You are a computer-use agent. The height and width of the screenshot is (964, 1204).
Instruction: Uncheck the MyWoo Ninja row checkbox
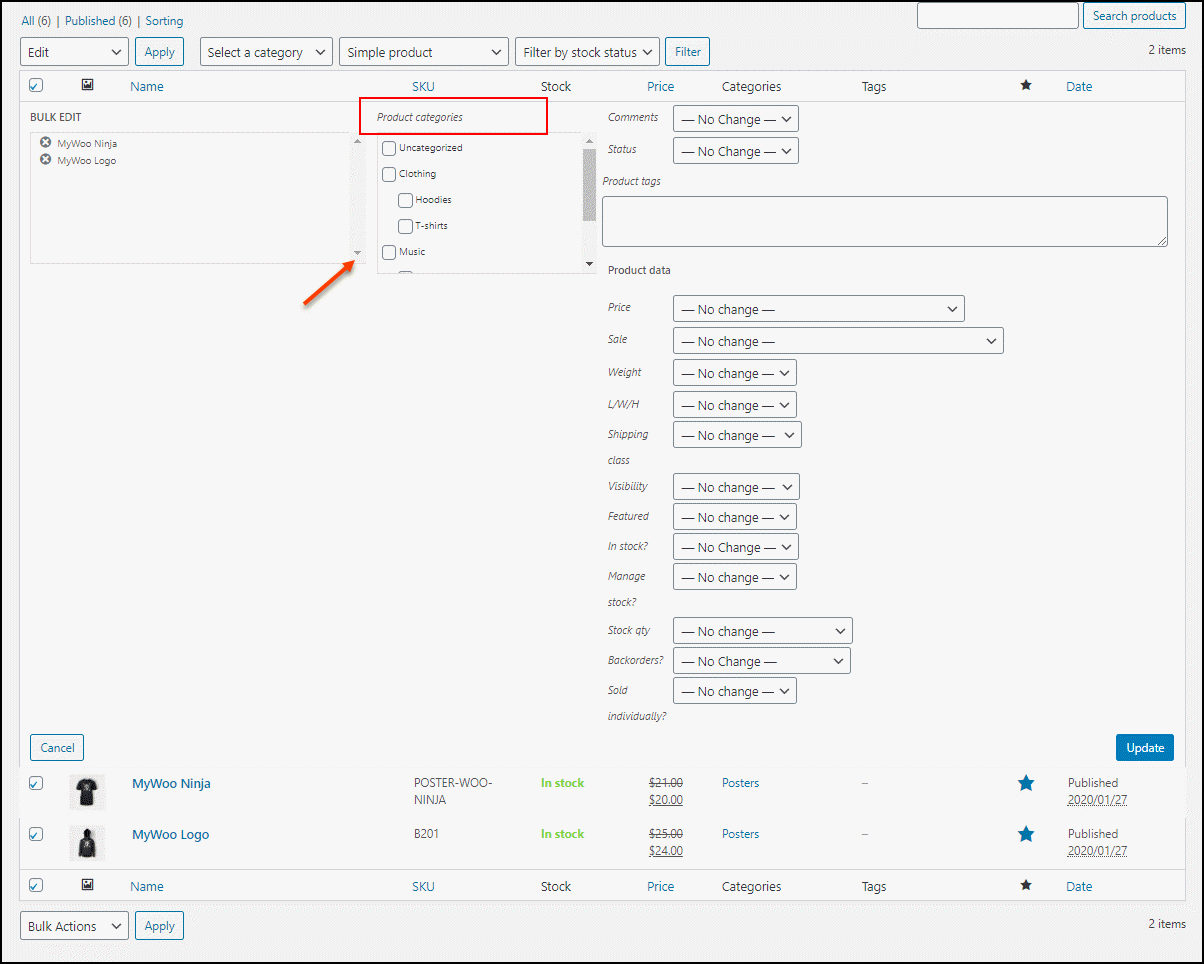point(36,783)
